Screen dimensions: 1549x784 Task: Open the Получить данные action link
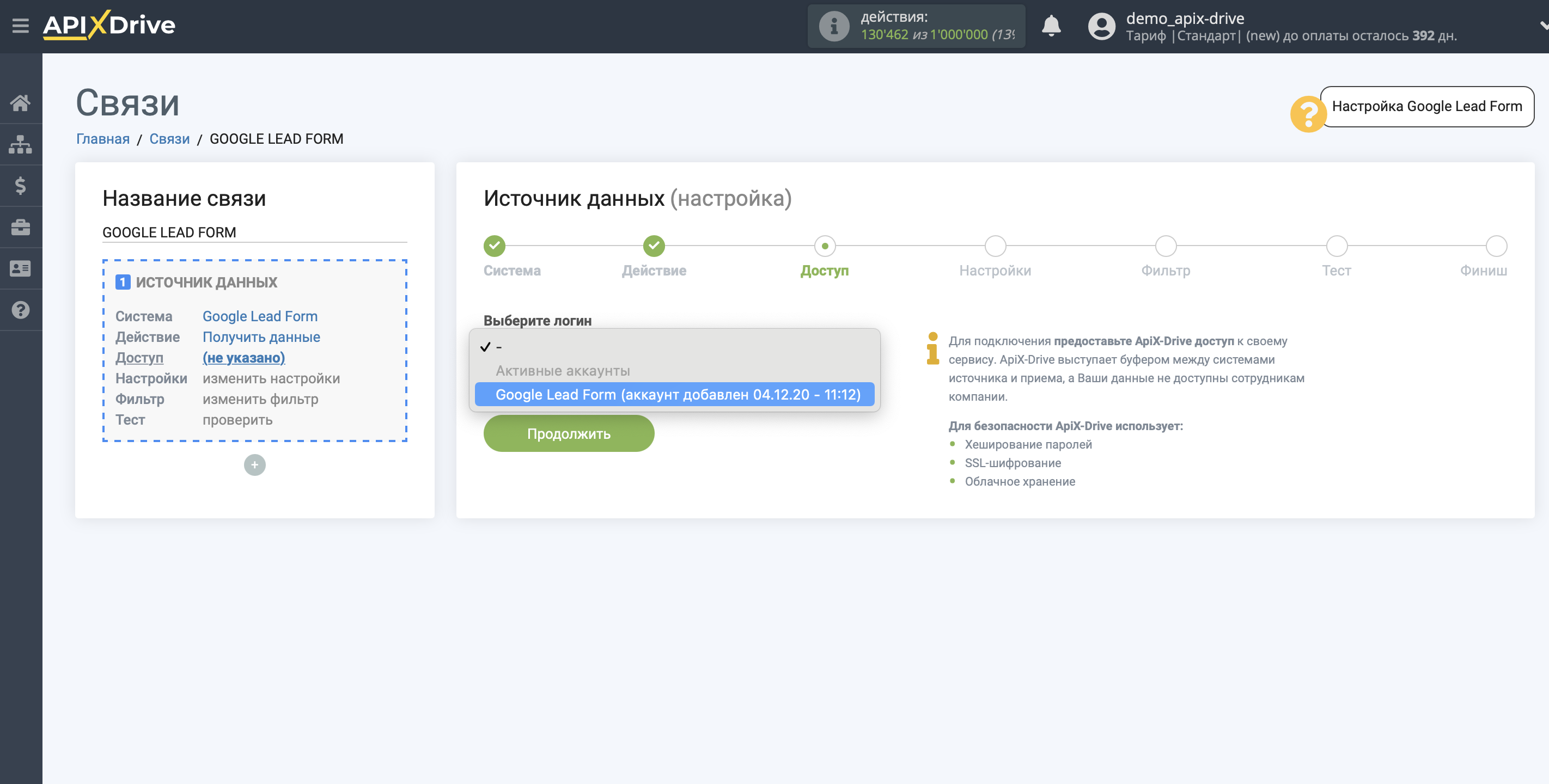pyautogui.click(x=261, y=336)
